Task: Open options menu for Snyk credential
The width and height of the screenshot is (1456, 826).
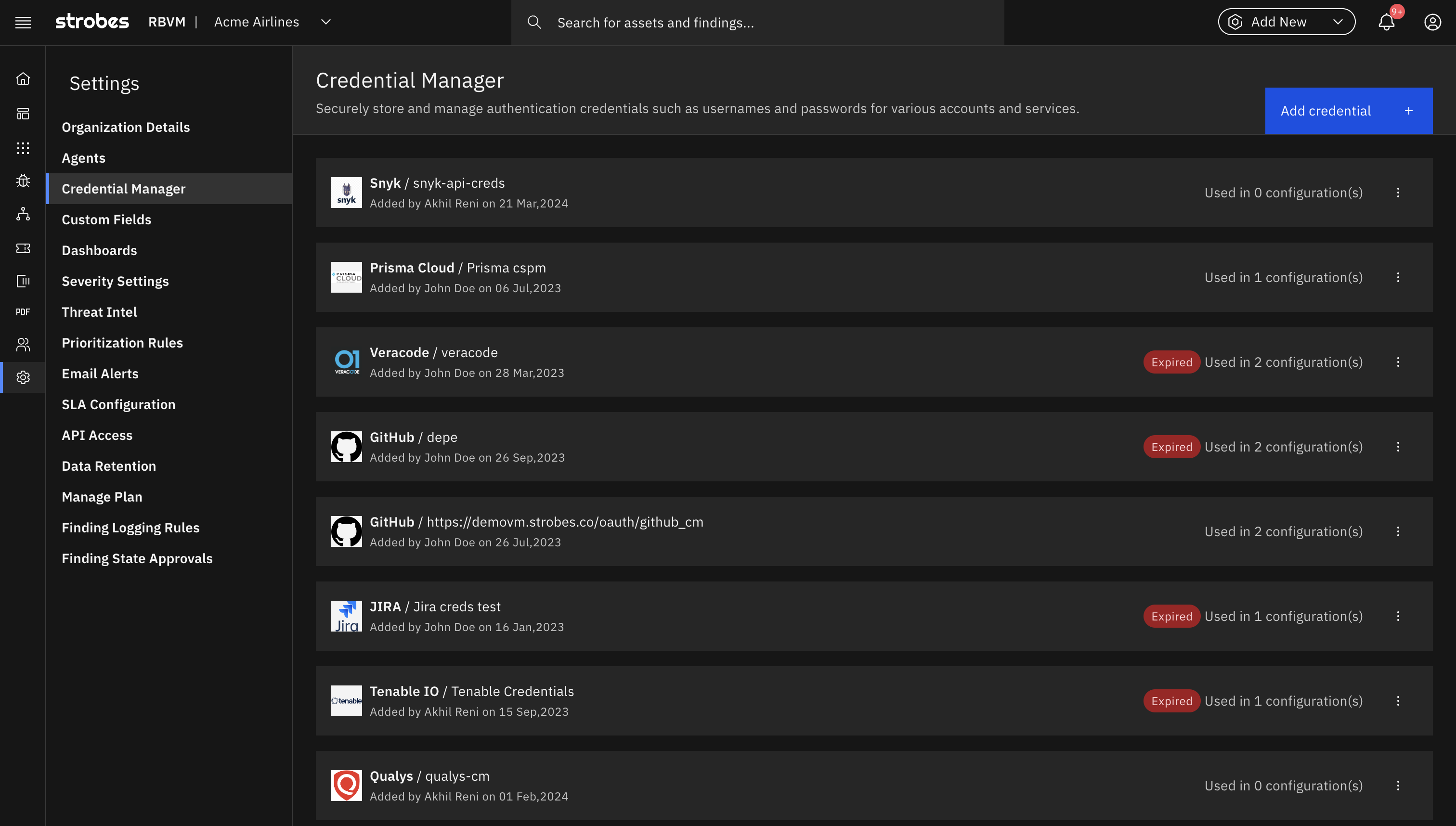Action: [1398, 193]
